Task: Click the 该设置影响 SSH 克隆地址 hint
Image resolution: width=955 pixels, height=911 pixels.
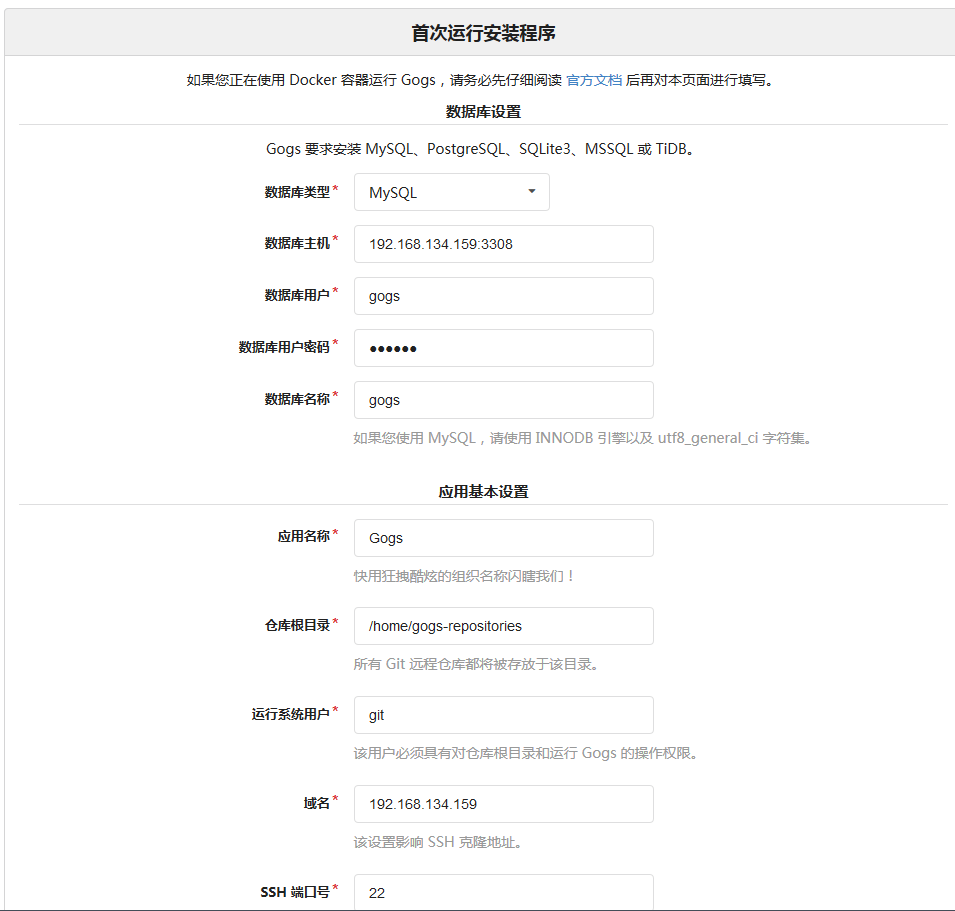Action: pos(437,842)
